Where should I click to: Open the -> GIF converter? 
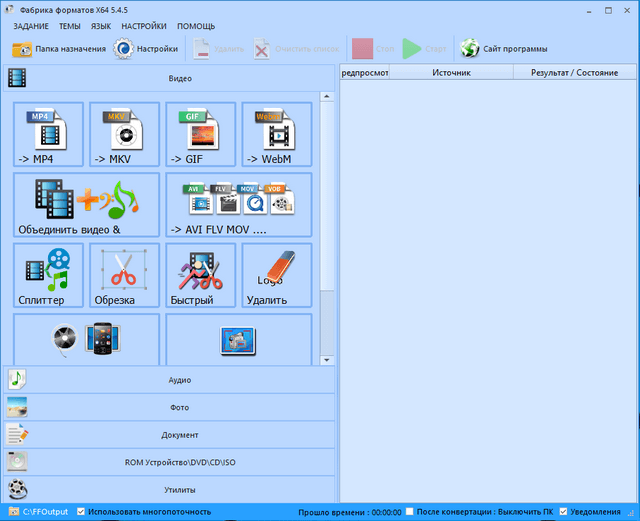click(200, 134)
